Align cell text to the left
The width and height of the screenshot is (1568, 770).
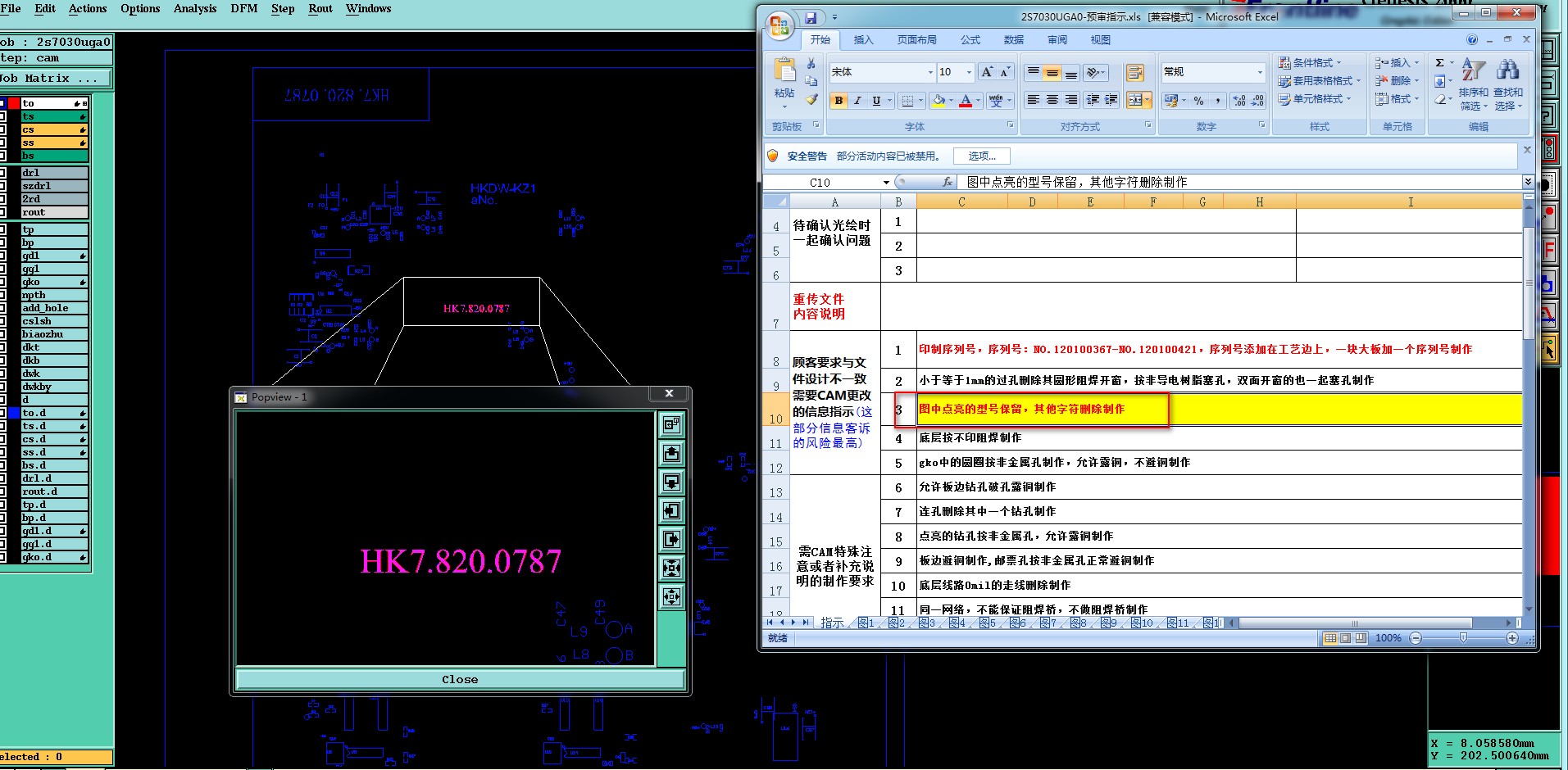(x=1033, y=100)
